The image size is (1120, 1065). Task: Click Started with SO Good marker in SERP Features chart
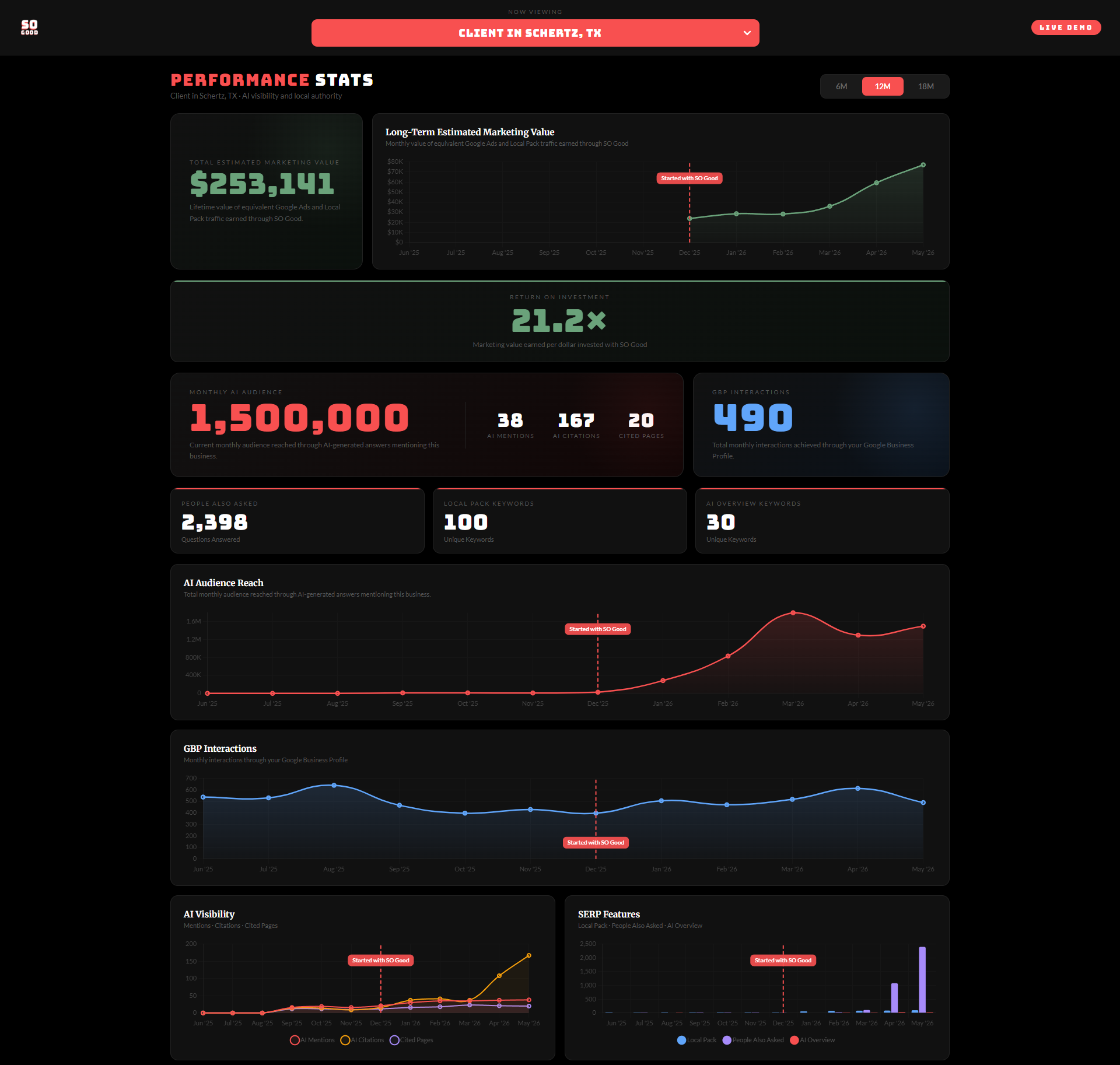(x=783, y=961)
